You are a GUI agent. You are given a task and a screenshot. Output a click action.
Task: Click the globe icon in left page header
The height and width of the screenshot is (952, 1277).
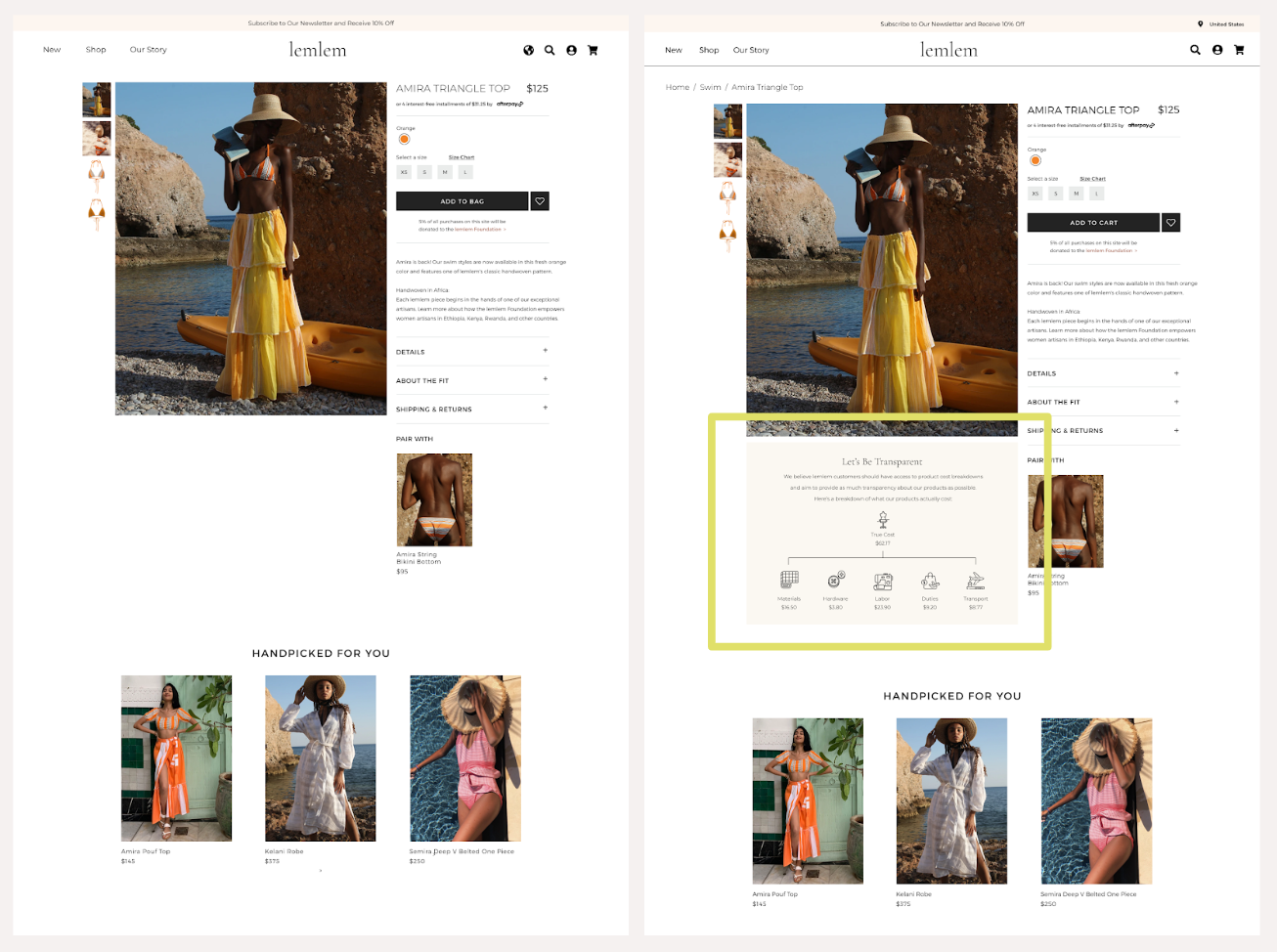point(529,50)
